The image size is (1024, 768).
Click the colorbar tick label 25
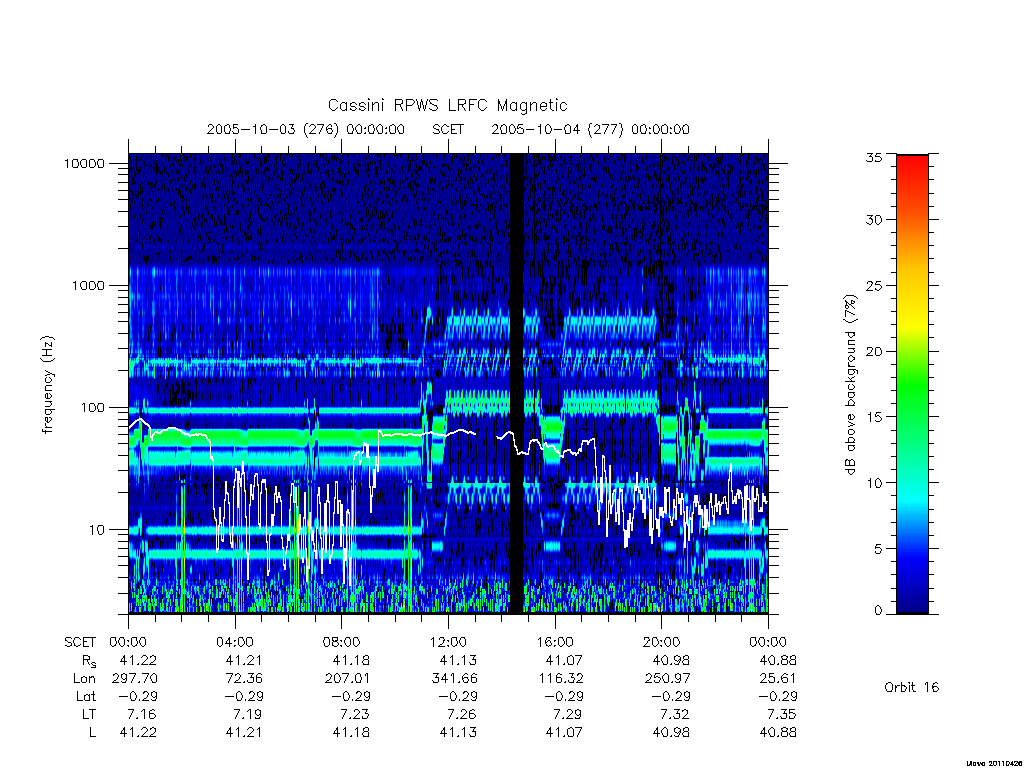pyautogui.click(x=874, y=285)
